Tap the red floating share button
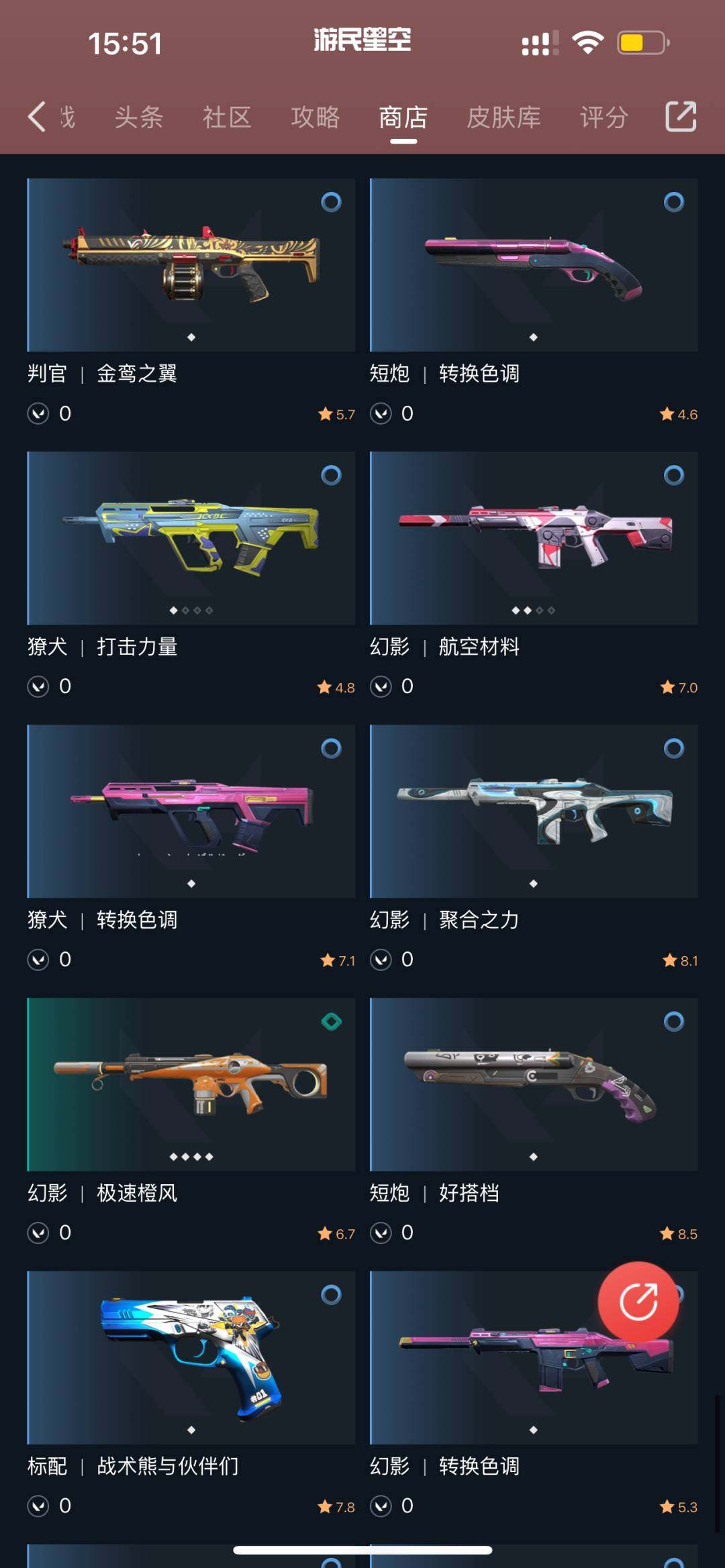 (638, 1302)
